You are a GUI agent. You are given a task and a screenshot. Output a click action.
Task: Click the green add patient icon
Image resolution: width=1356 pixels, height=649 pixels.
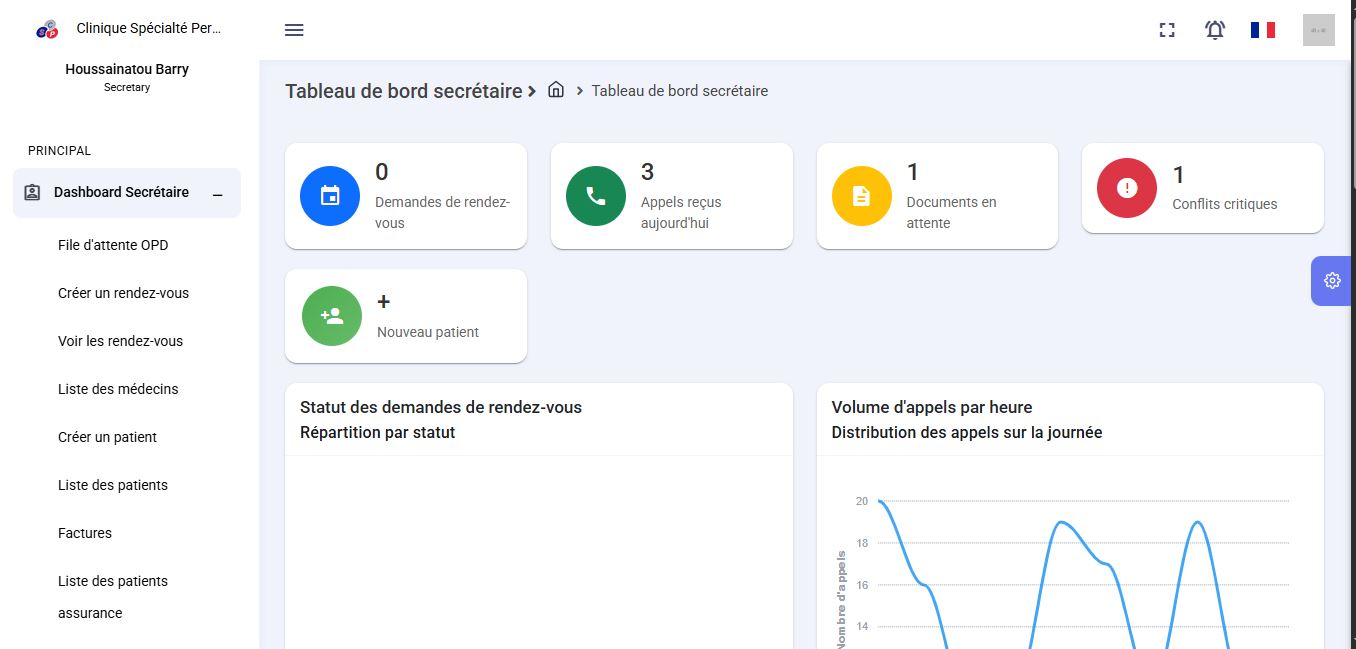[x=332, y=316]
